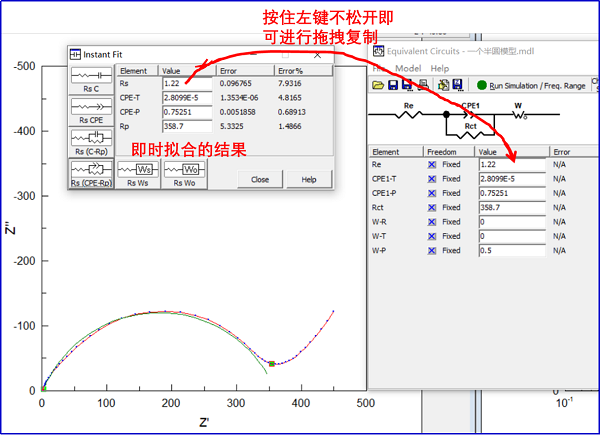
Task: Click the open folder icon in Equivalent Circuits
Action: click(379, 86)
